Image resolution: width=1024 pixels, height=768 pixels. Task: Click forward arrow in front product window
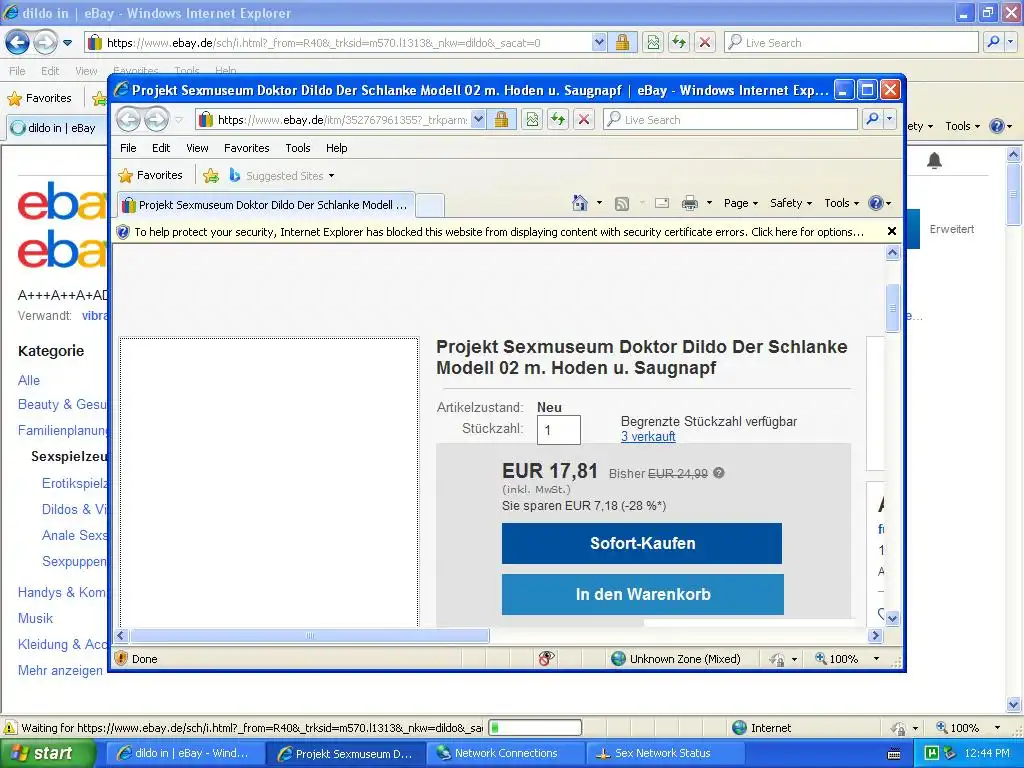(x=156, y=120)
